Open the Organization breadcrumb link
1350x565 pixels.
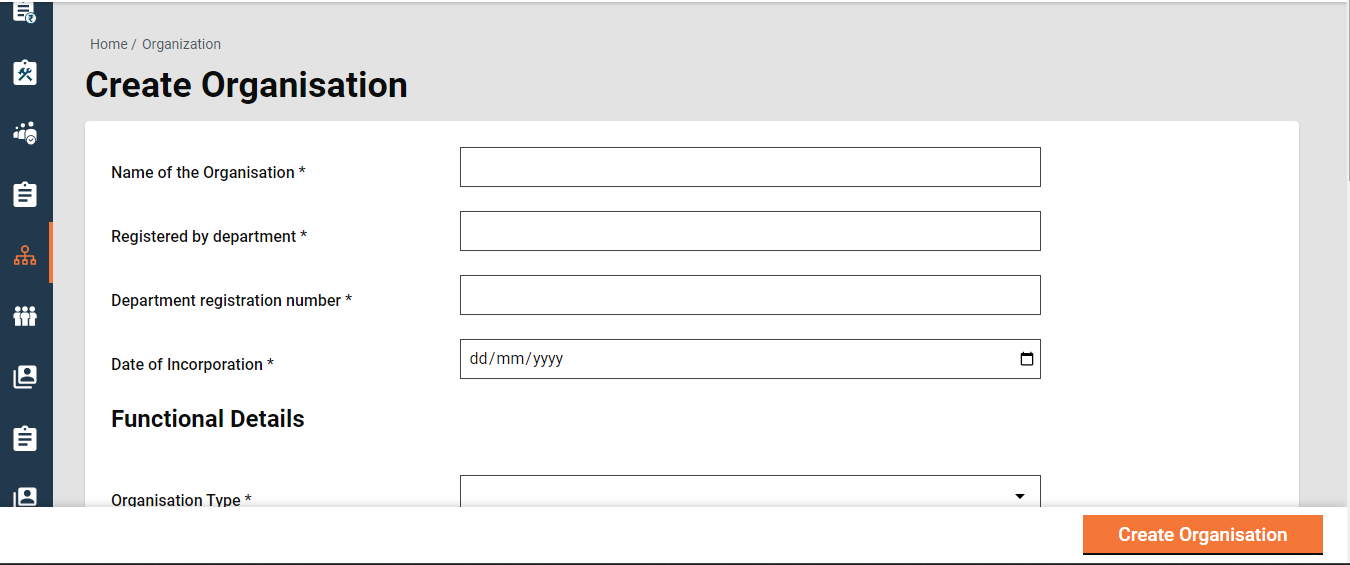tap(181, 44)
